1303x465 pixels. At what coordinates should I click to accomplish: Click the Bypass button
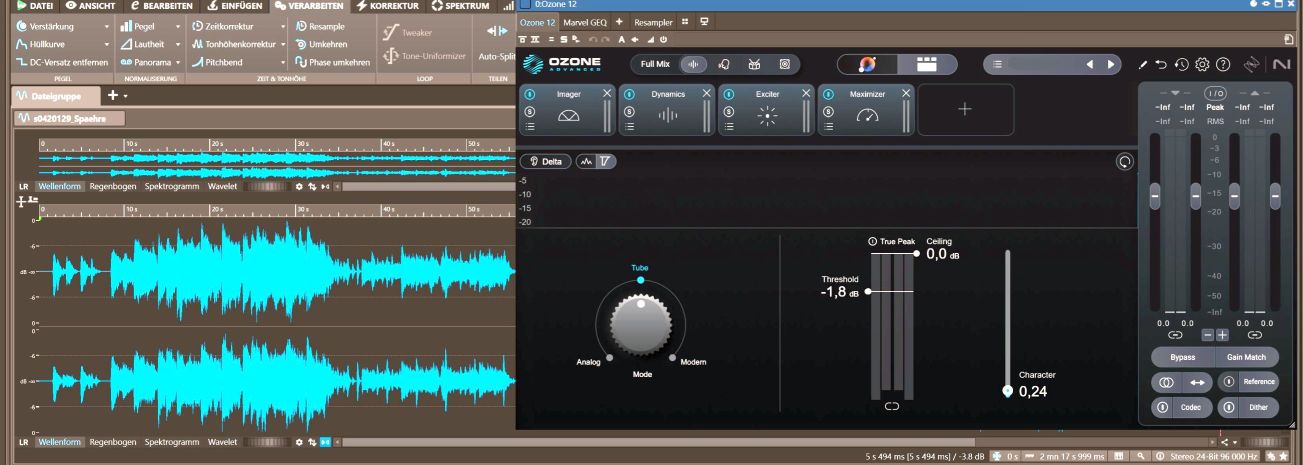[1182, 357]
